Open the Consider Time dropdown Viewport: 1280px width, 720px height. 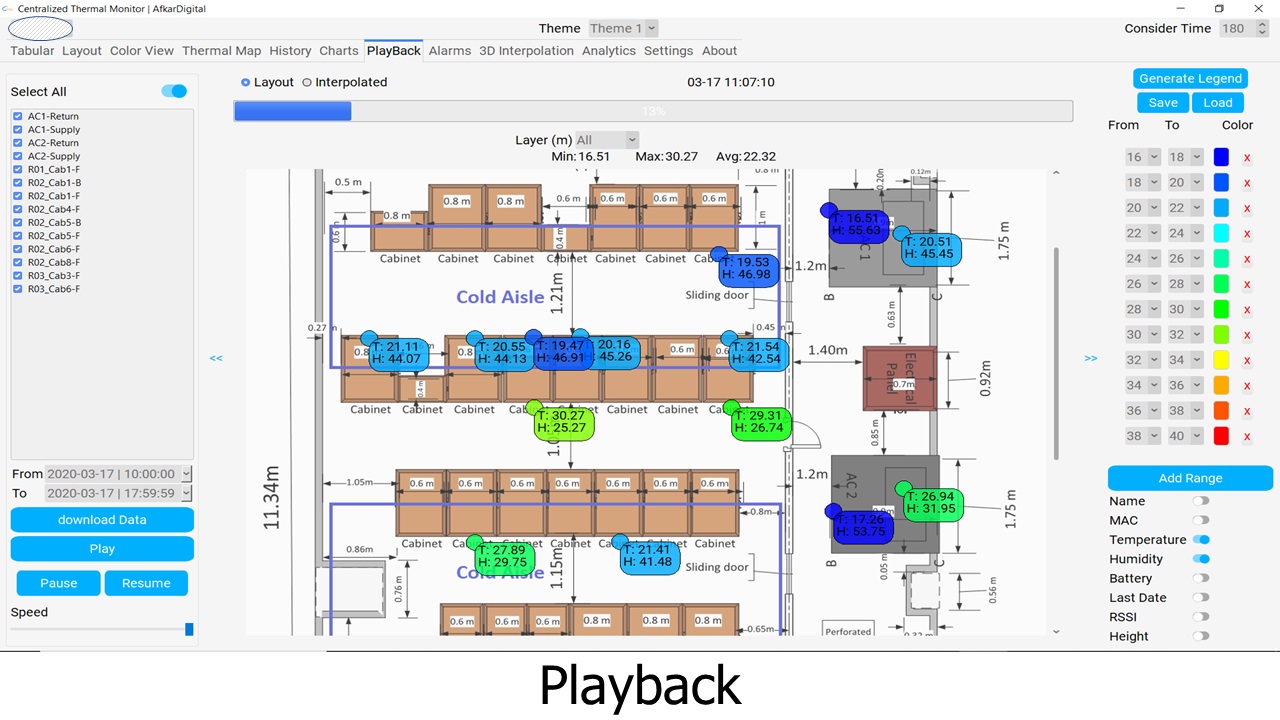pyautogui.click(x=1241, y=29)
